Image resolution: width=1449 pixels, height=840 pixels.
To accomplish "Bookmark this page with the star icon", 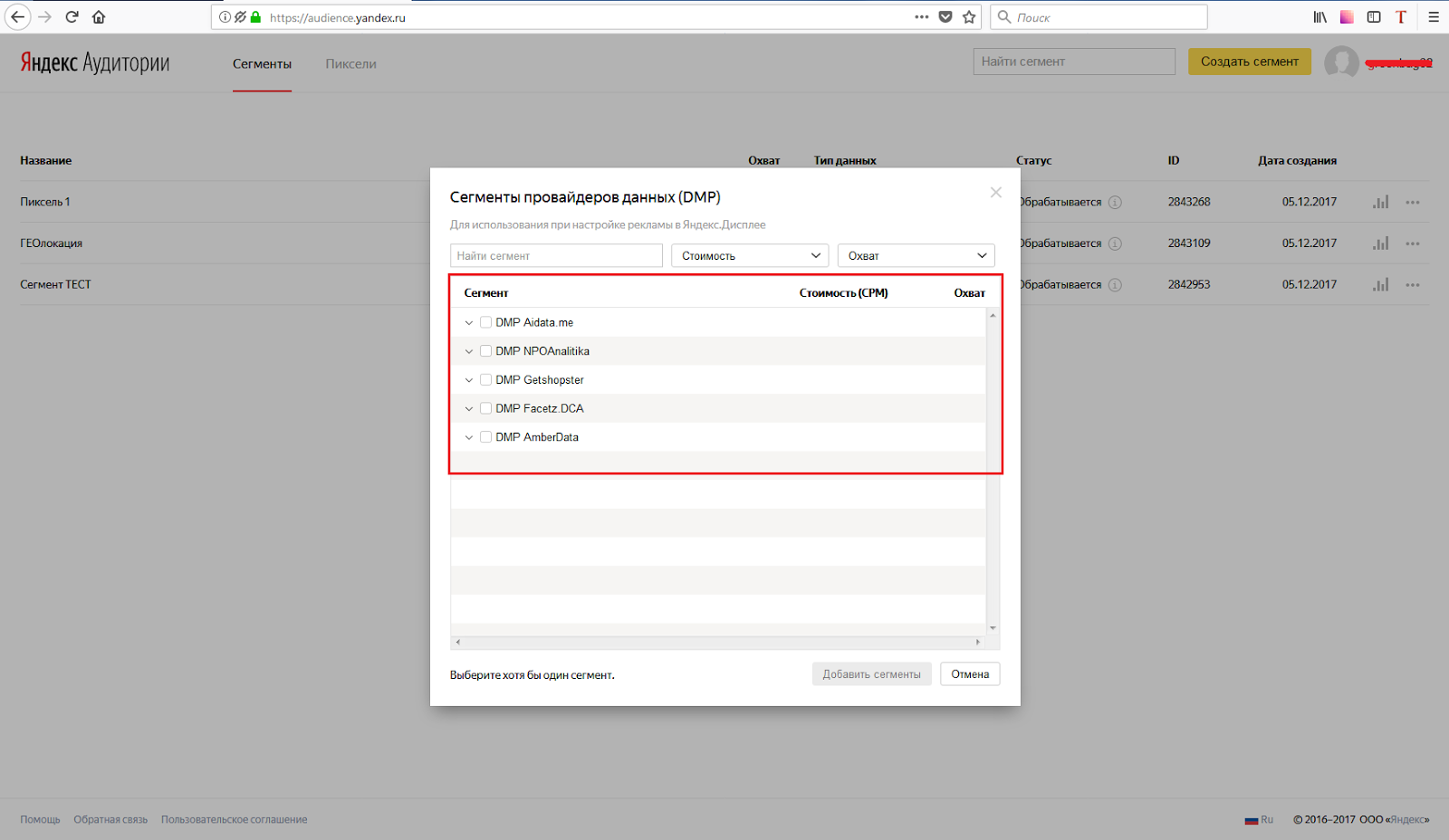I will click(969, 17).
